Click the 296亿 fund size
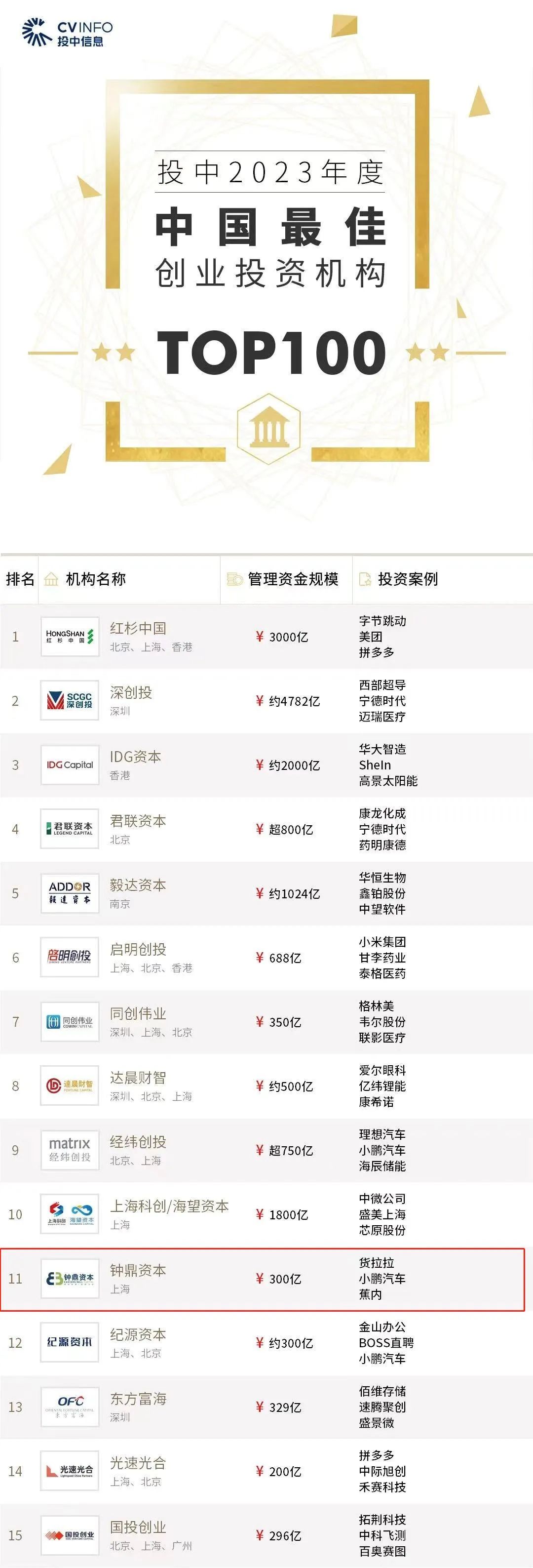Viewport: 533px width, 1568px height. [x=285, y=1536]
